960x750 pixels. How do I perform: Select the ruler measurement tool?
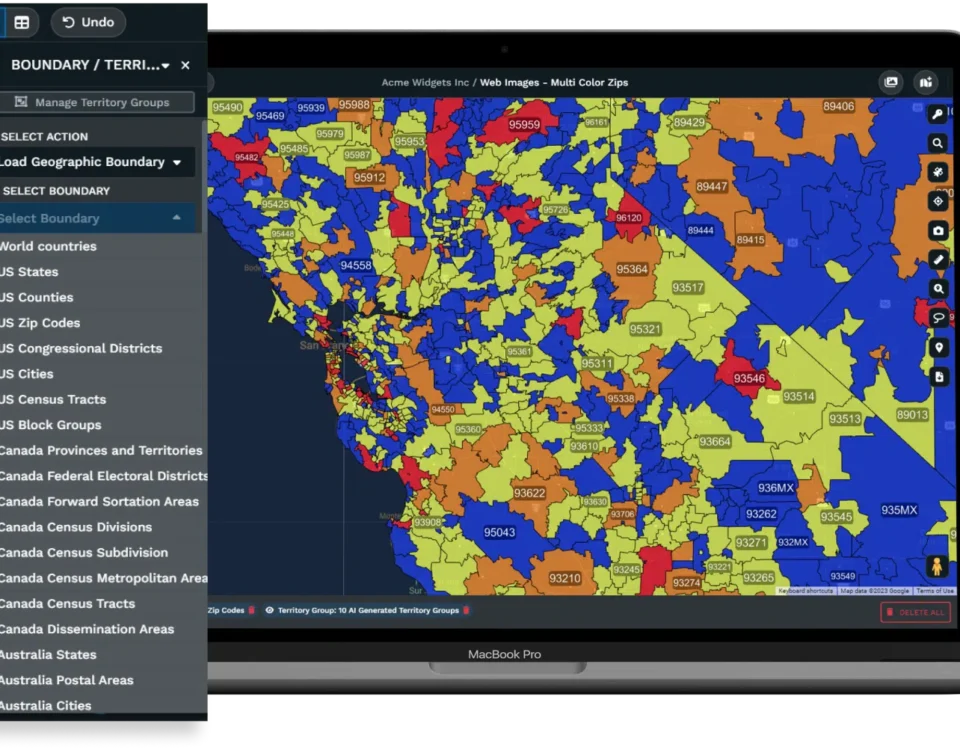[938, 260]
